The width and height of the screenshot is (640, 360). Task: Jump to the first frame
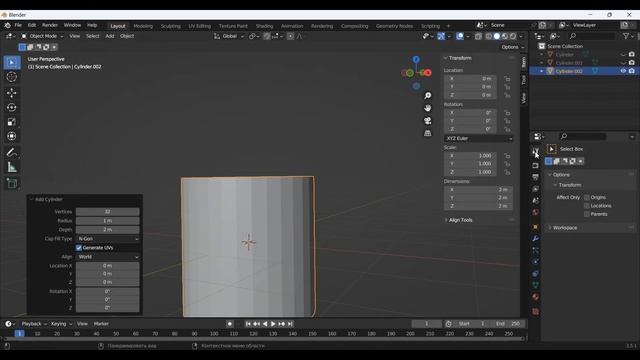pos(248,324)
